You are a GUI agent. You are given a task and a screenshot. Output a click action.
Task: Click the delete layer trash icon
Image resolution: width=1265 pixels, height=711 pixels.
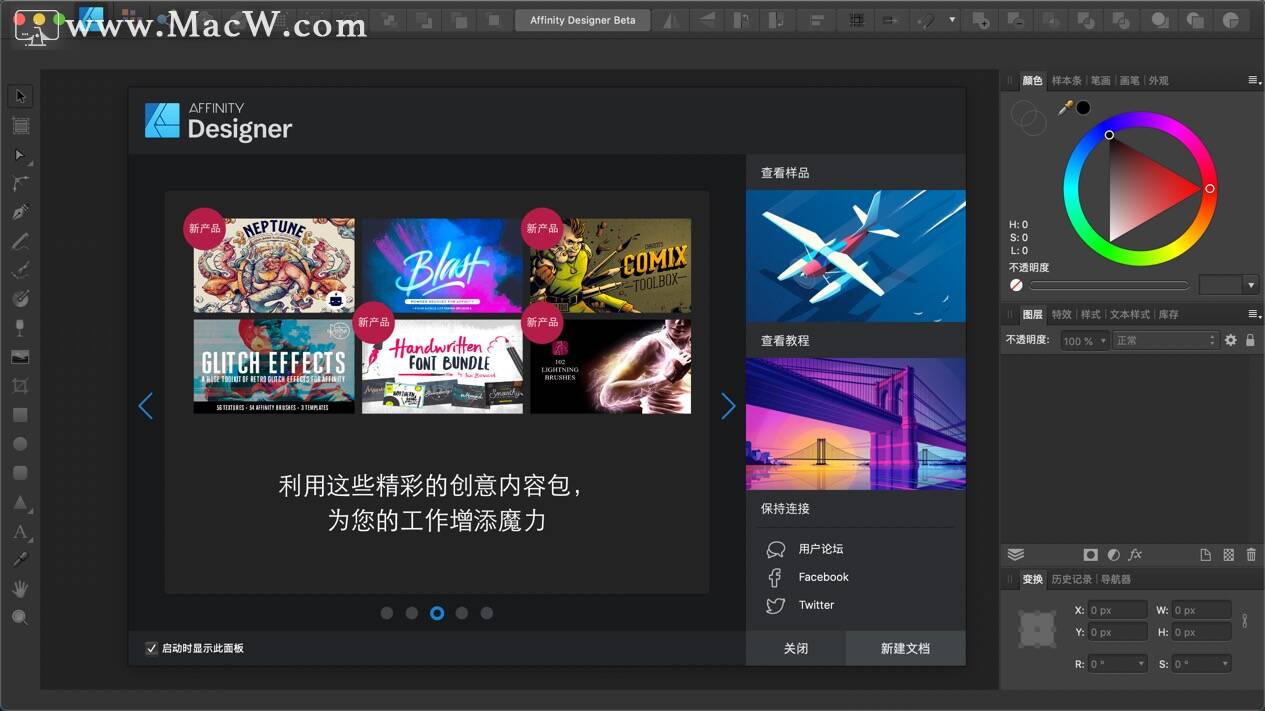(x=1251, y=554)
